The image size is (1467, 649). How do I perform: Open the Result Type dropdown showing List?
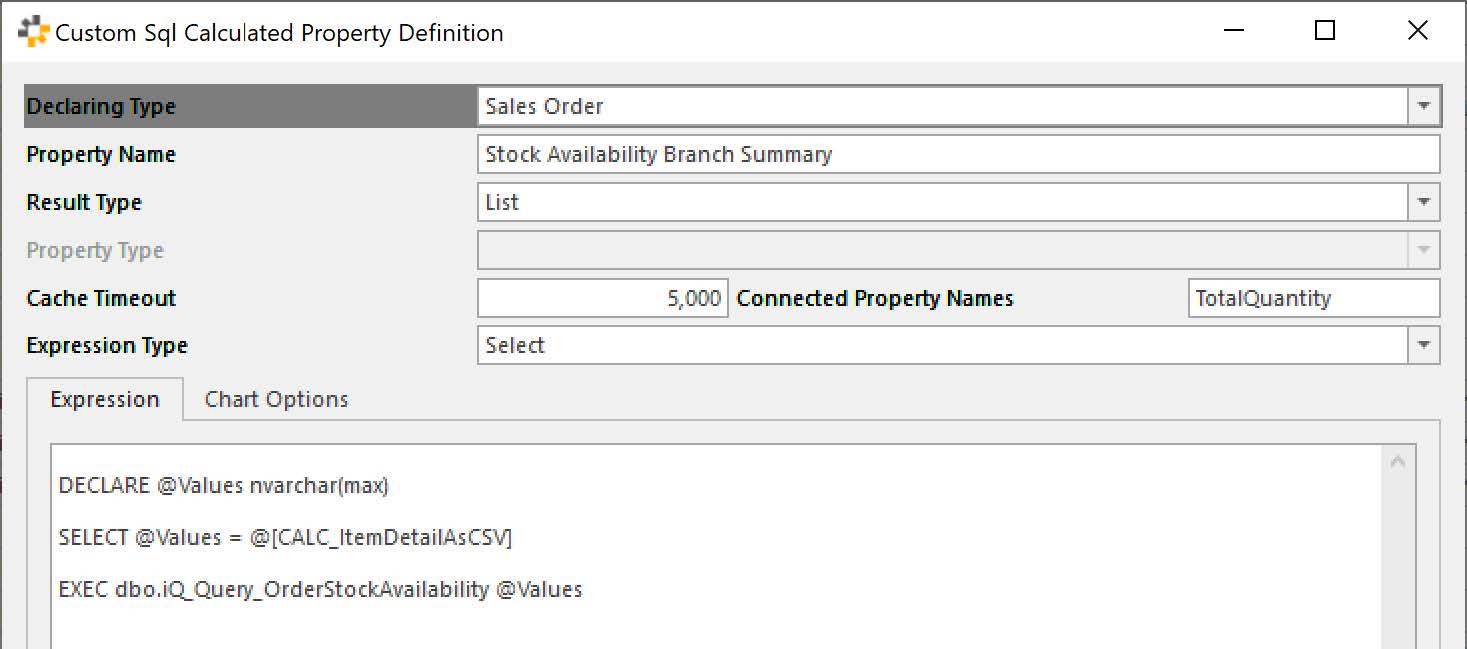[1424, 202]
